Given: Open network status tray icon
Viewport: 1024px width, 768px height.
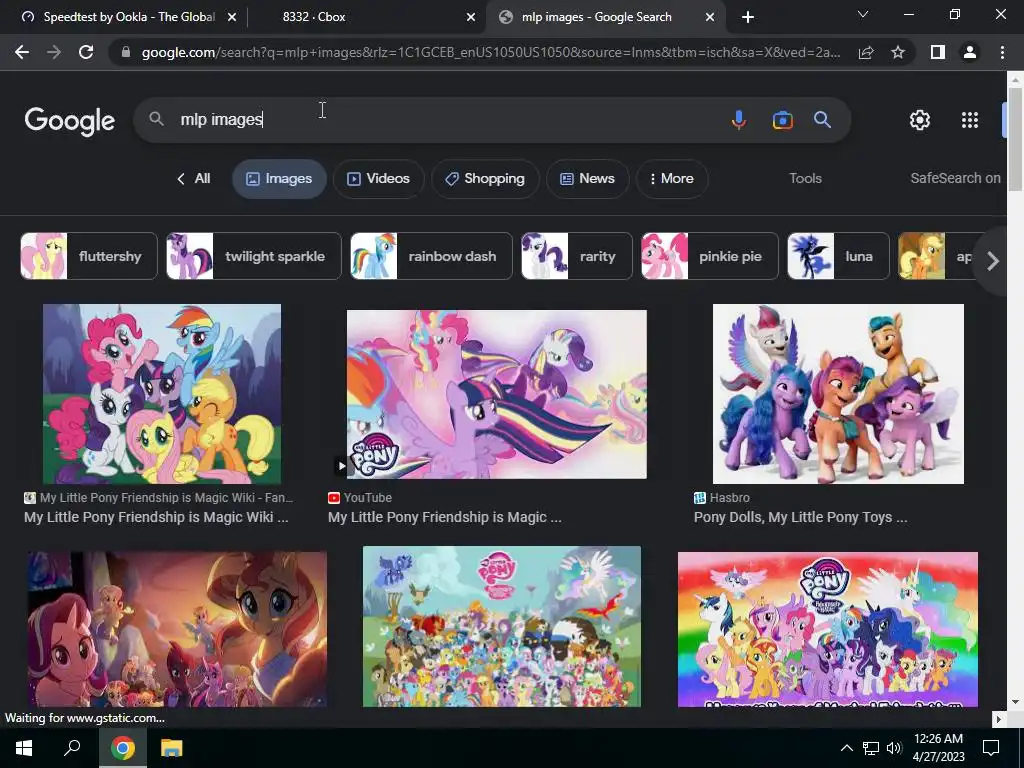Looking at the screenshot, I should coord(871,748).
